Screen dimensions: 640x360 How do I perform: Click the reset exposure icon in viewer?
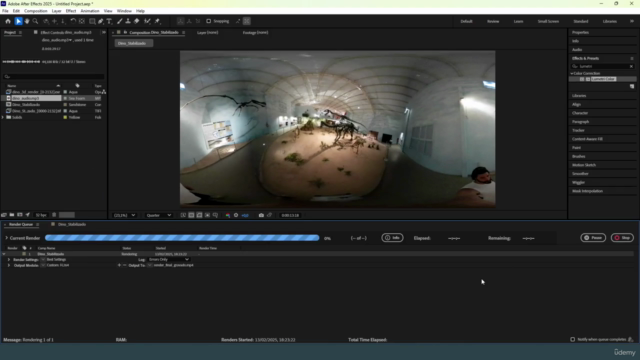236,215
